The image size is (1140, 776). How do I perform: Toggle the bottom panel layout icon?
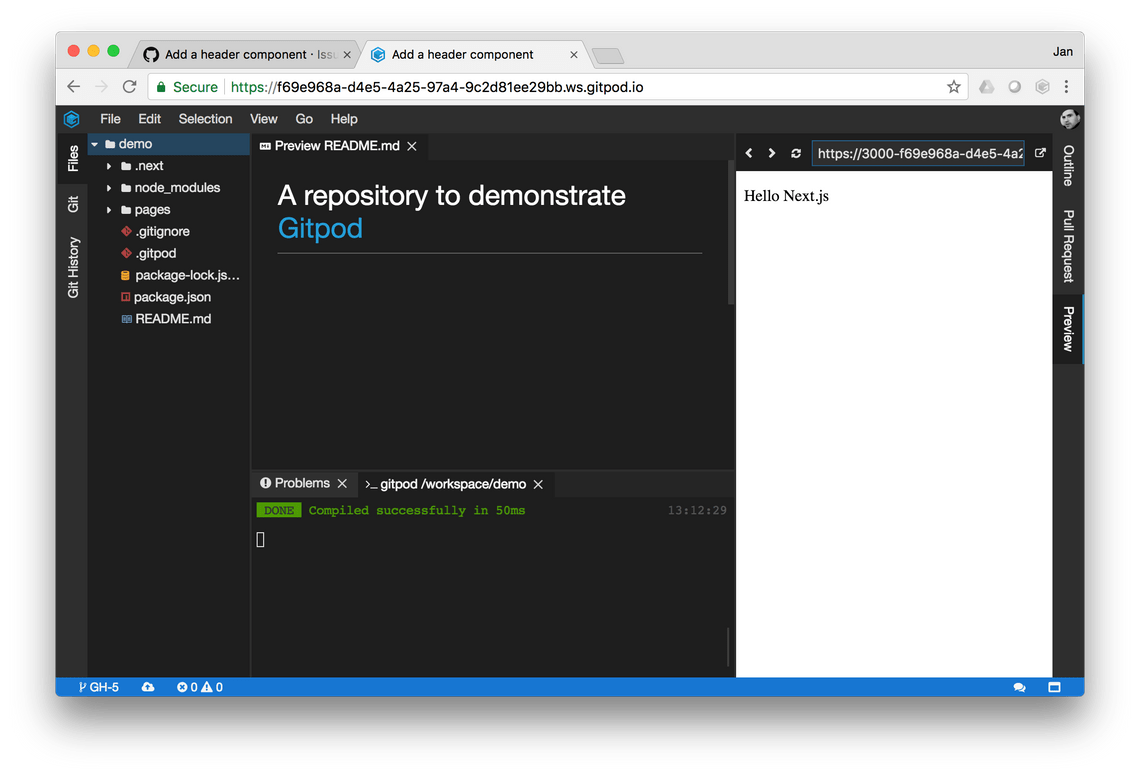click(1054, 687)
